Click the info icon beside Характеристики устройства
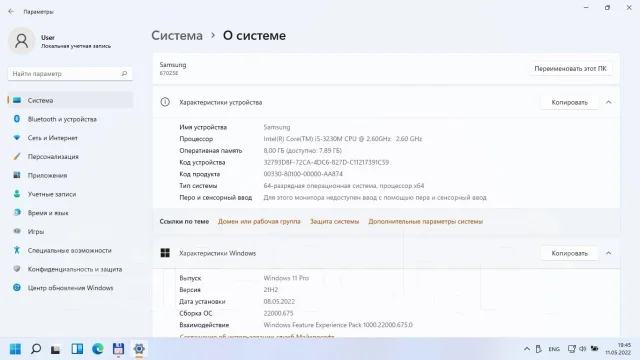Screen dimensions: 640x360 pos(165,102)
